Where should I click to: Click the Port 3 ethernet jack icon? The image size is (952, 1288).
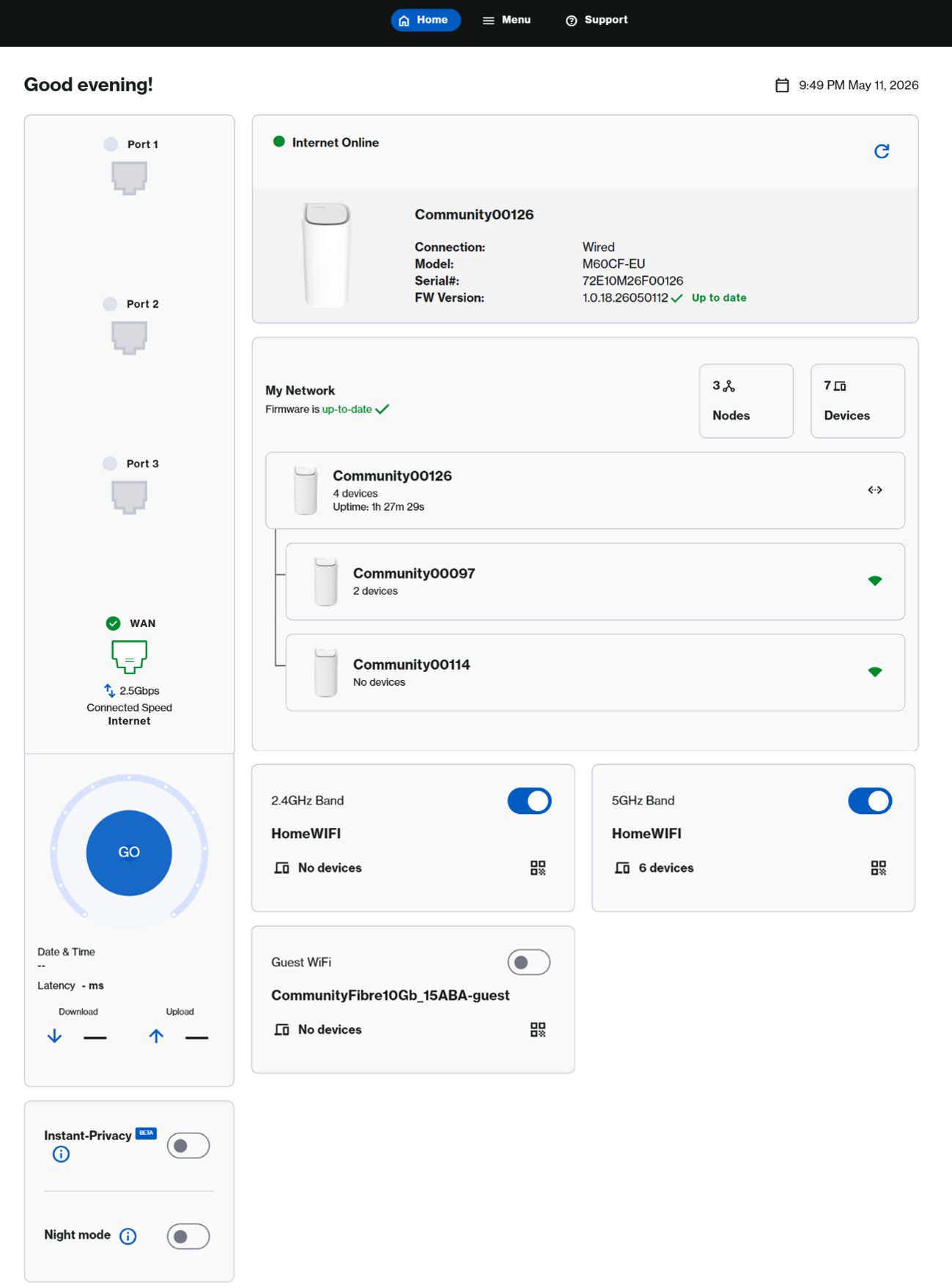click(129, 497)
